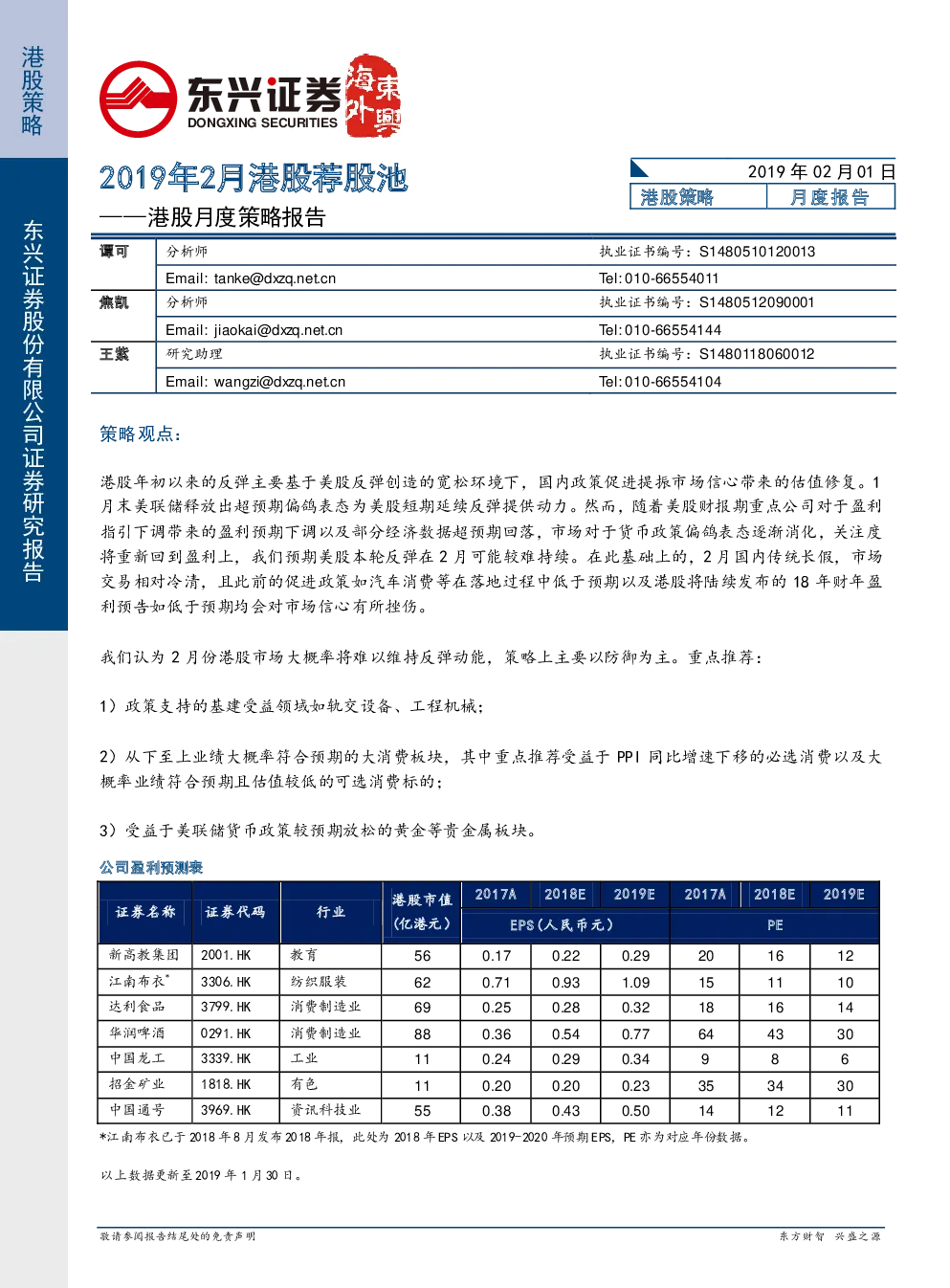Screen dimensions: 950x1288
Task: Click license number S1480512090001
Action: (x=757, y=302)
